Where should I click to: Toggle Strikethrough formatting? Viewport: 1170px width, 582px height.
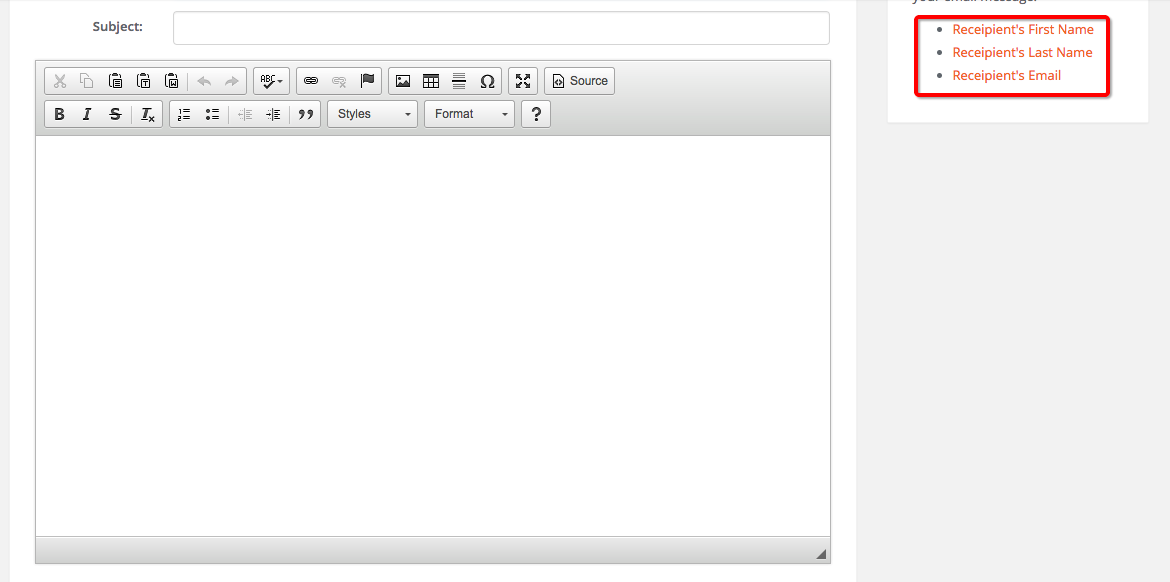[116, 114]
